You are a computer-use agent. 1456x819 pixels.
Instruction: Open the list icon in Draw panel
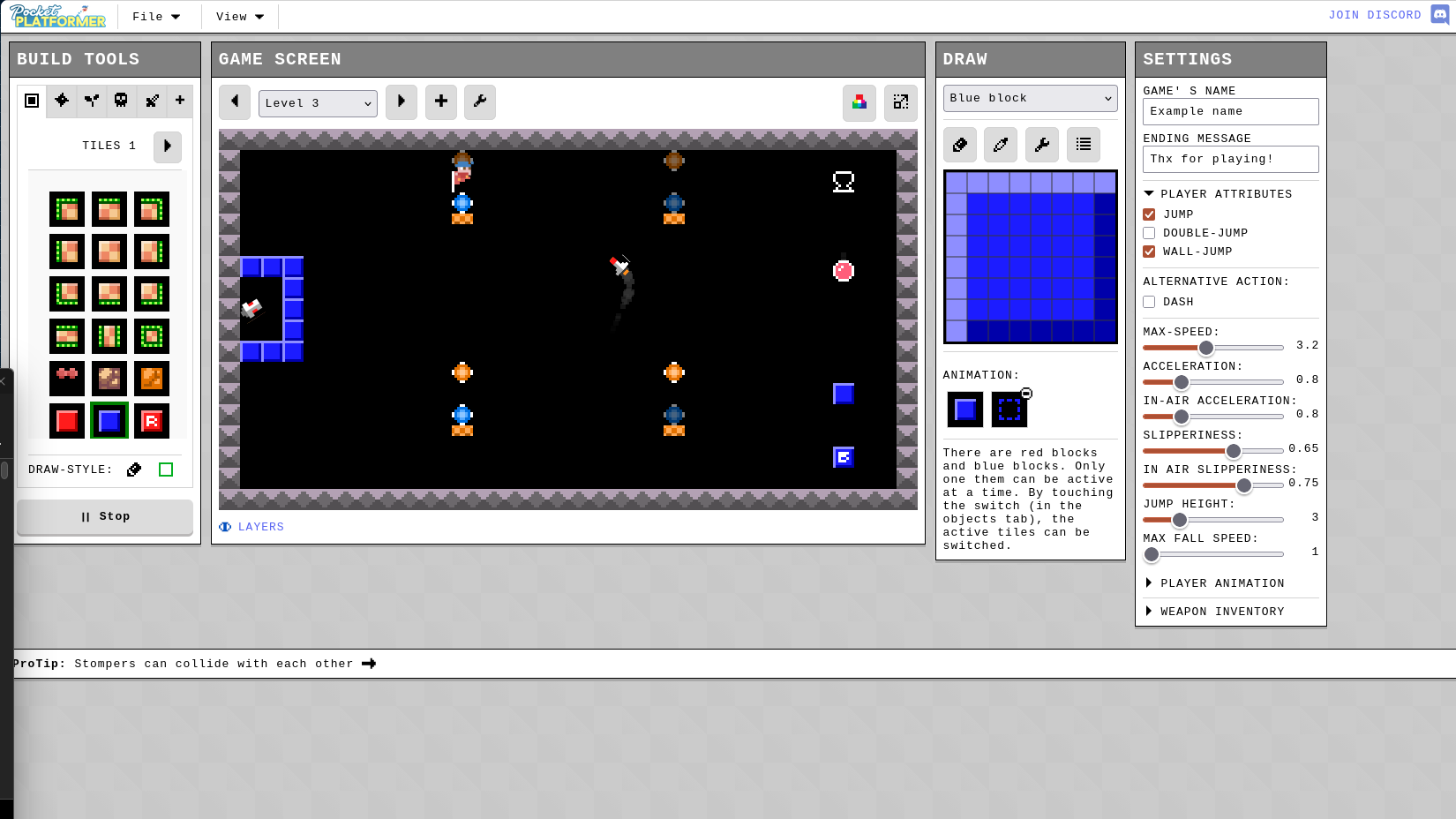click(x=1084, y=145)
